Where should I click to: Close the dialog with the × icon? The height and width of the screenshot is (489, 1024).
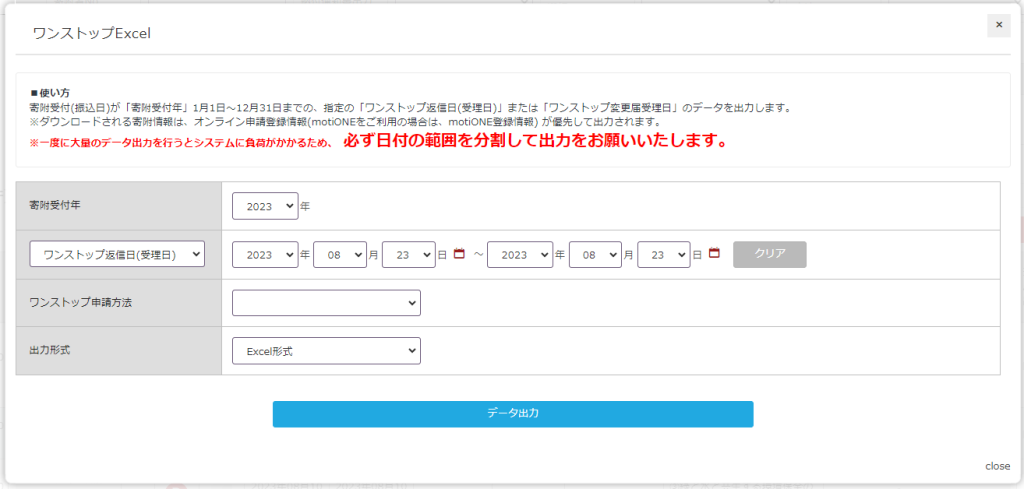pos(998,25)
